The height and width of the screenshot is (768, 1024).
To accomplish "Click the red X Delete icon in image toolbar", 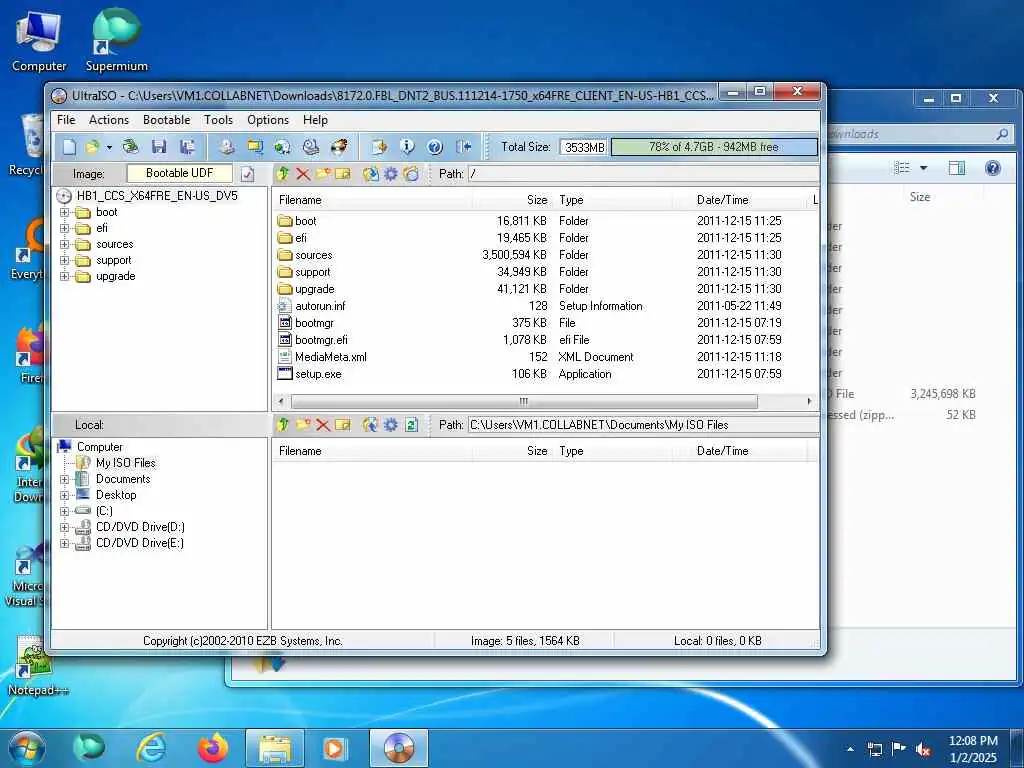I will tap(303, 174).
